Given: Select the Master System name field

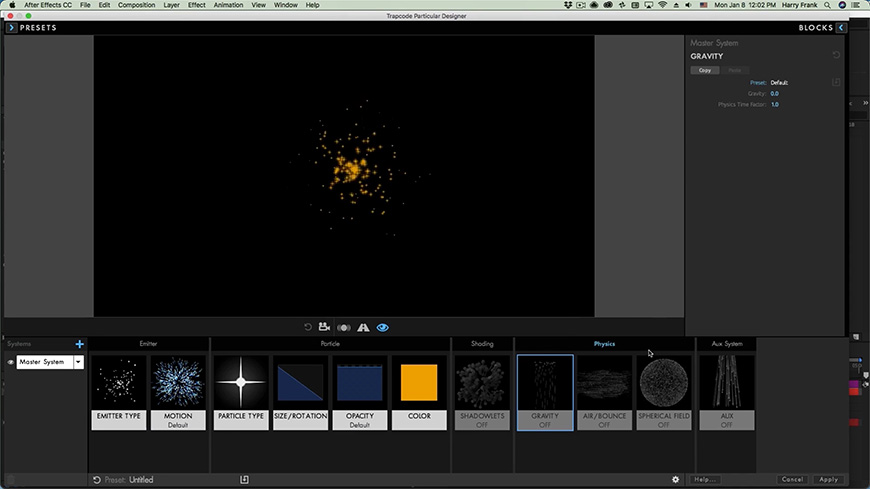Looking at the screenshot, I should coord(44,362).
